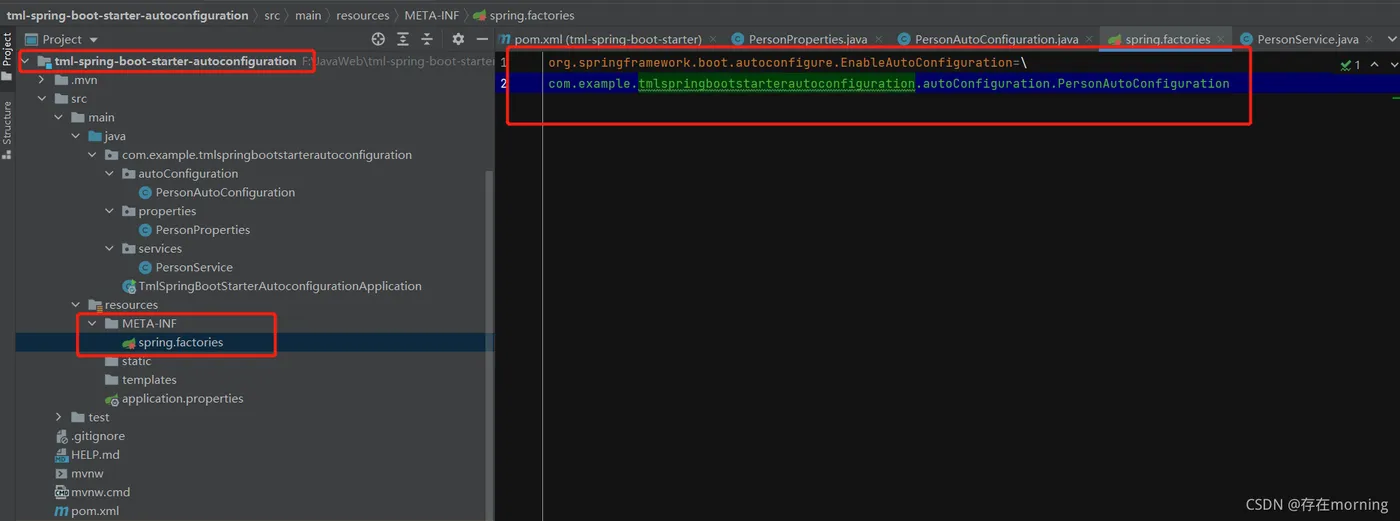Collapse the META-INF folder
The width and height of the screenshot is (1400, 521).
pyautogui.click(x=93, y=323)
